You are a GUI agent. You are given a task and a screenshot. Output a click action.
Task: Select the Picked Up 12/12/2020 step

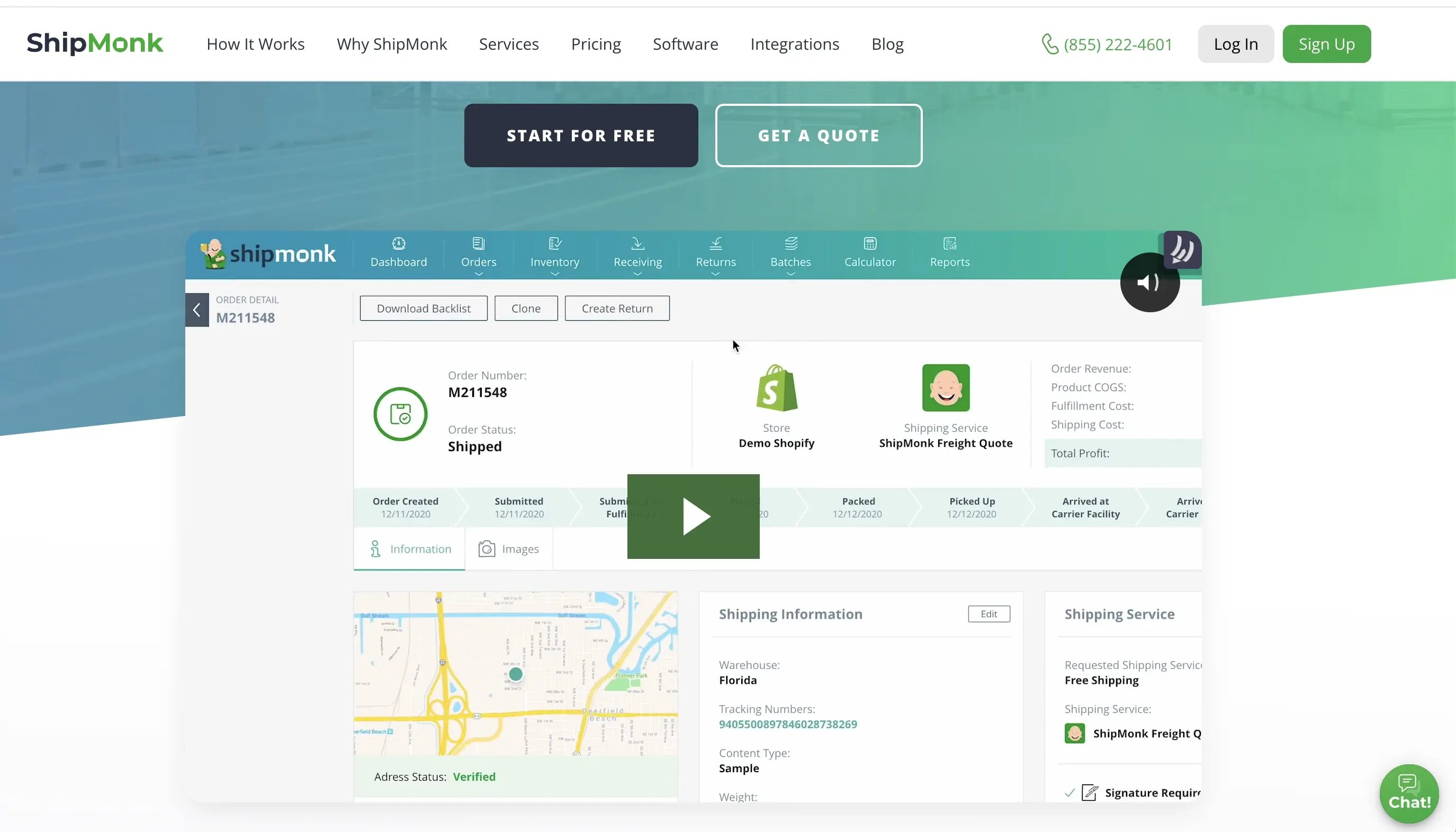pyautogui.click(x=972, y=508)
